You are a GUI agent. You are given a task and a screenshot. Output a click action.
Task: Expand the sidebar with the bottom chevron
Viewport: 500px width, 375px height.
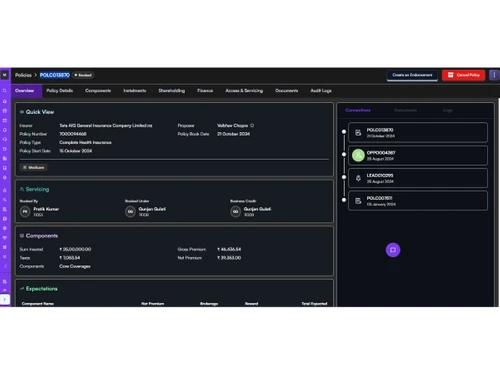[5, 299]
